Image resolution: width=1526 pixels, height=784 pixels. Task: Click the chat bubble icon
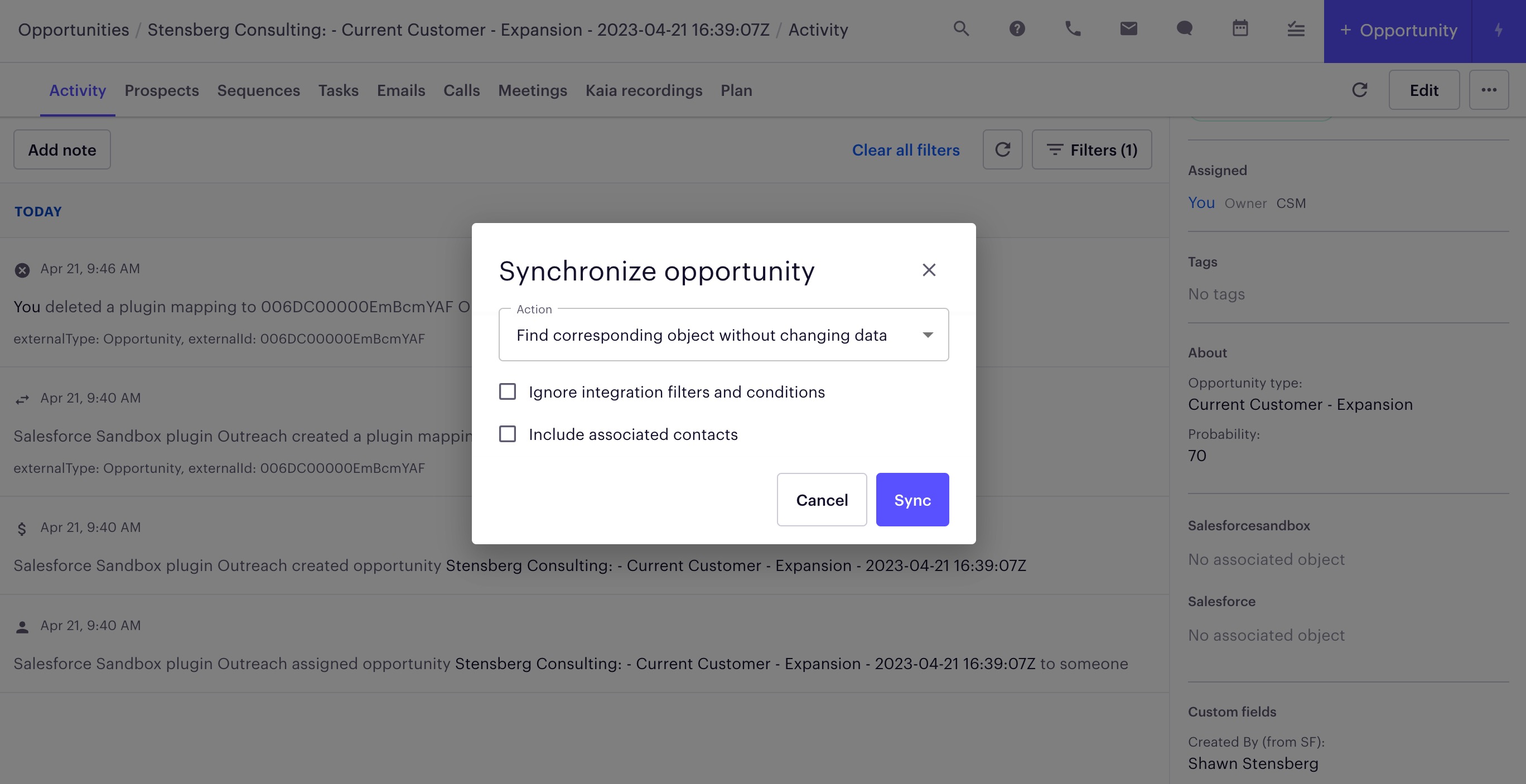1184,29
